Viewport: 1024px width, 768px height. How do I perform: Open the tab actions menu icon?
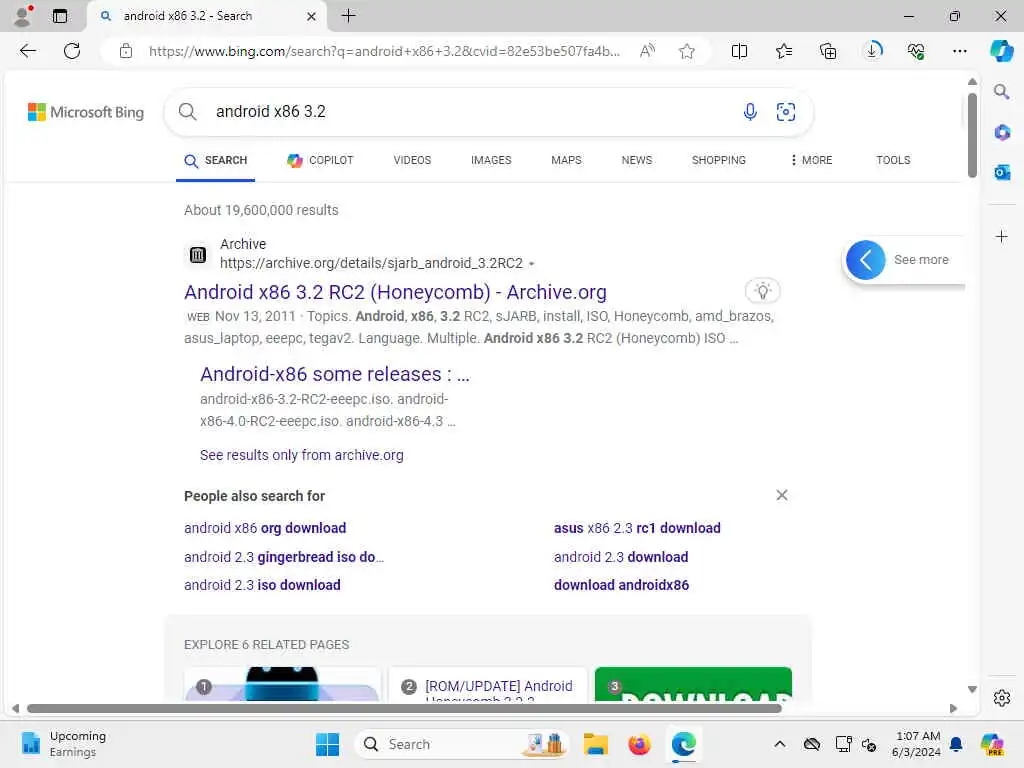(59, 16)
